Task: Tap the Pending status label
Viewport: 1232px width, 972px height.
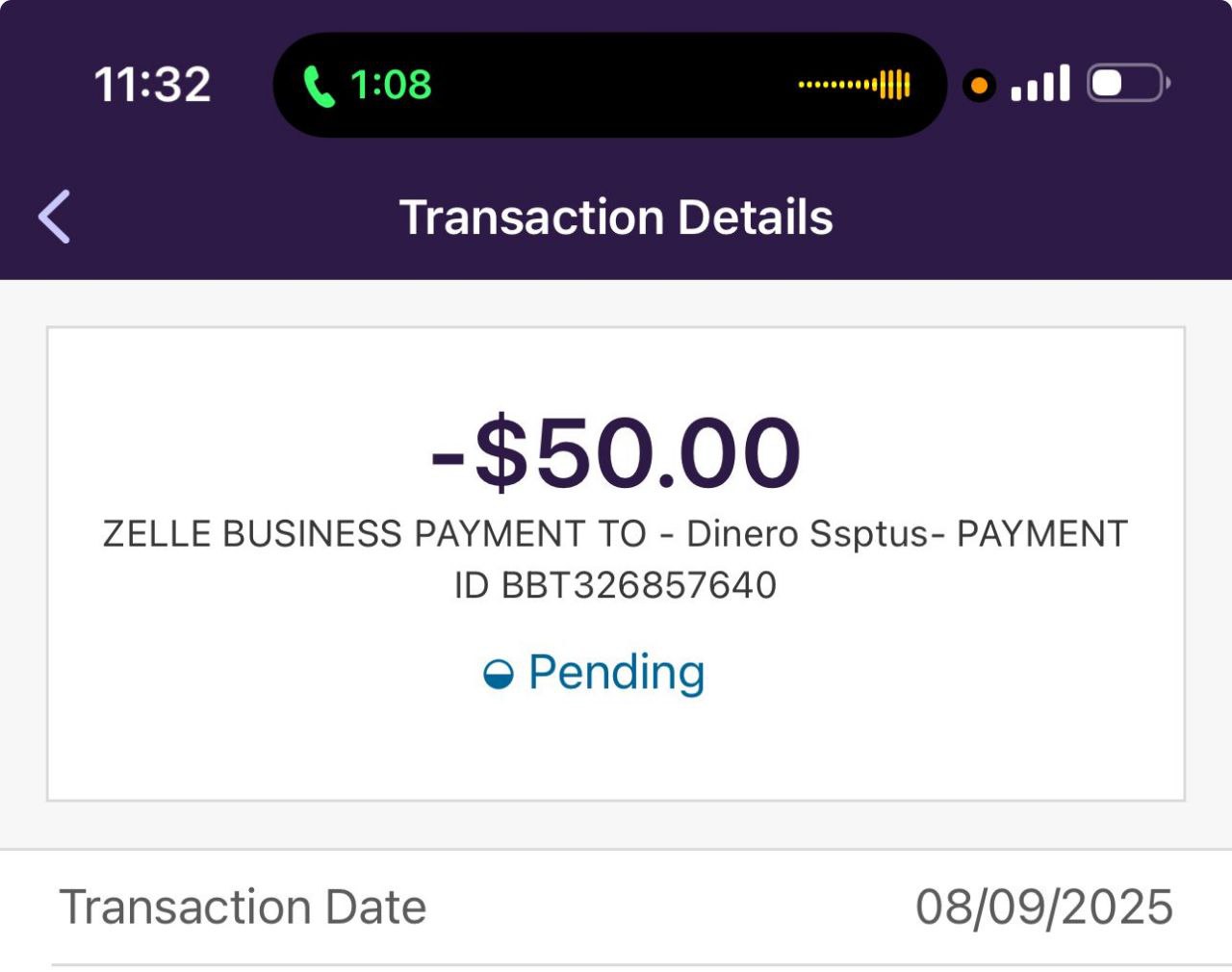Action: [x=616, y=673]
